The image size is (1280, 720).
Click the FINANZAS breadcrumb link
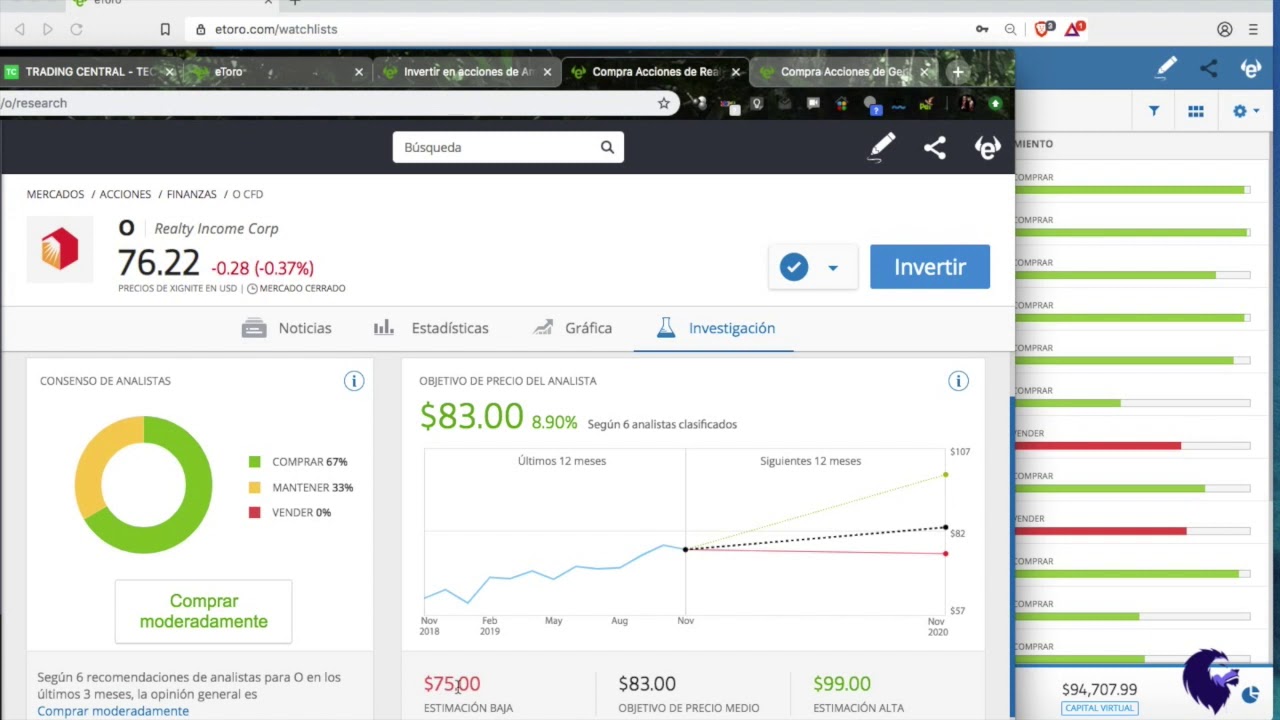191,194
